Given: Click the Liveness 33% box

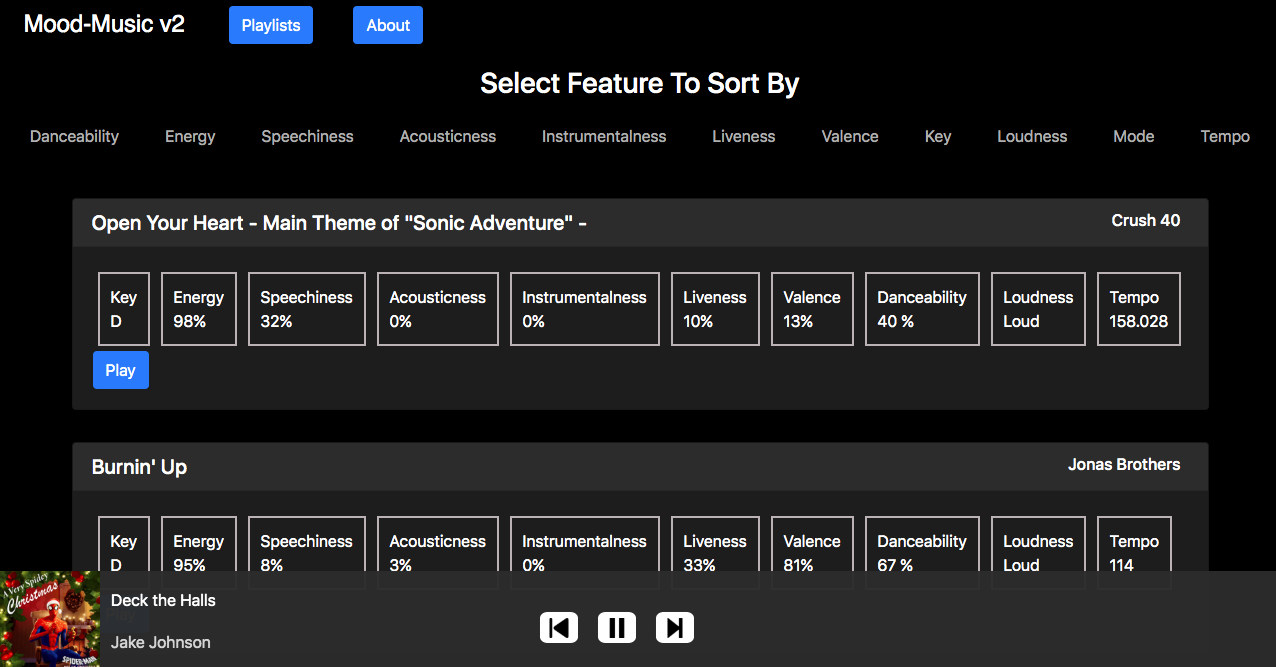Looking at the screenshot, I should click(715, 544).
